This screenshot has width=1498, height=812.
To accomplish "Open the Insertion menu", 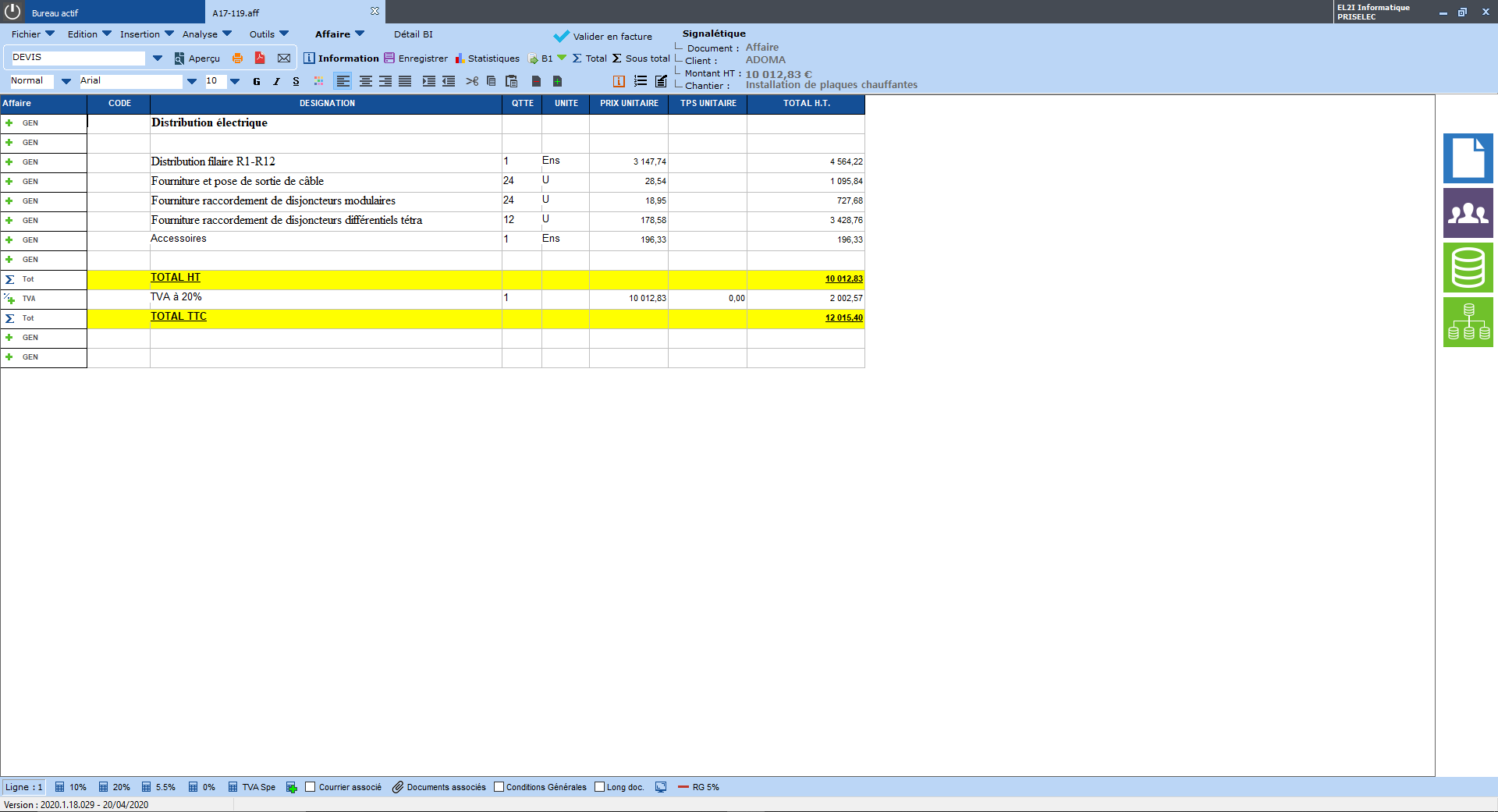I will 147,34.
